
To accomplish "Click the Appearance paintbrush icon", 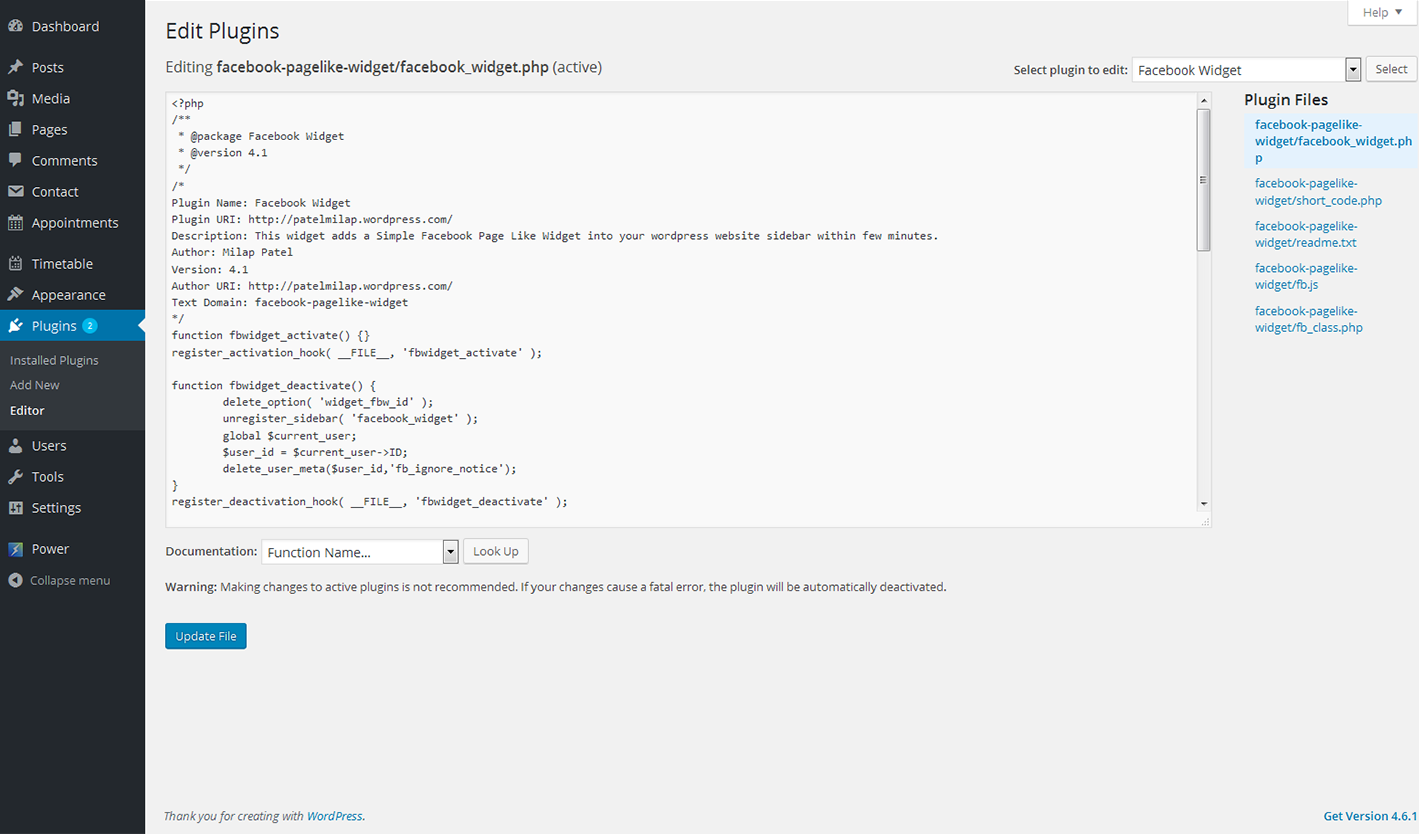I will click(16, 294).
